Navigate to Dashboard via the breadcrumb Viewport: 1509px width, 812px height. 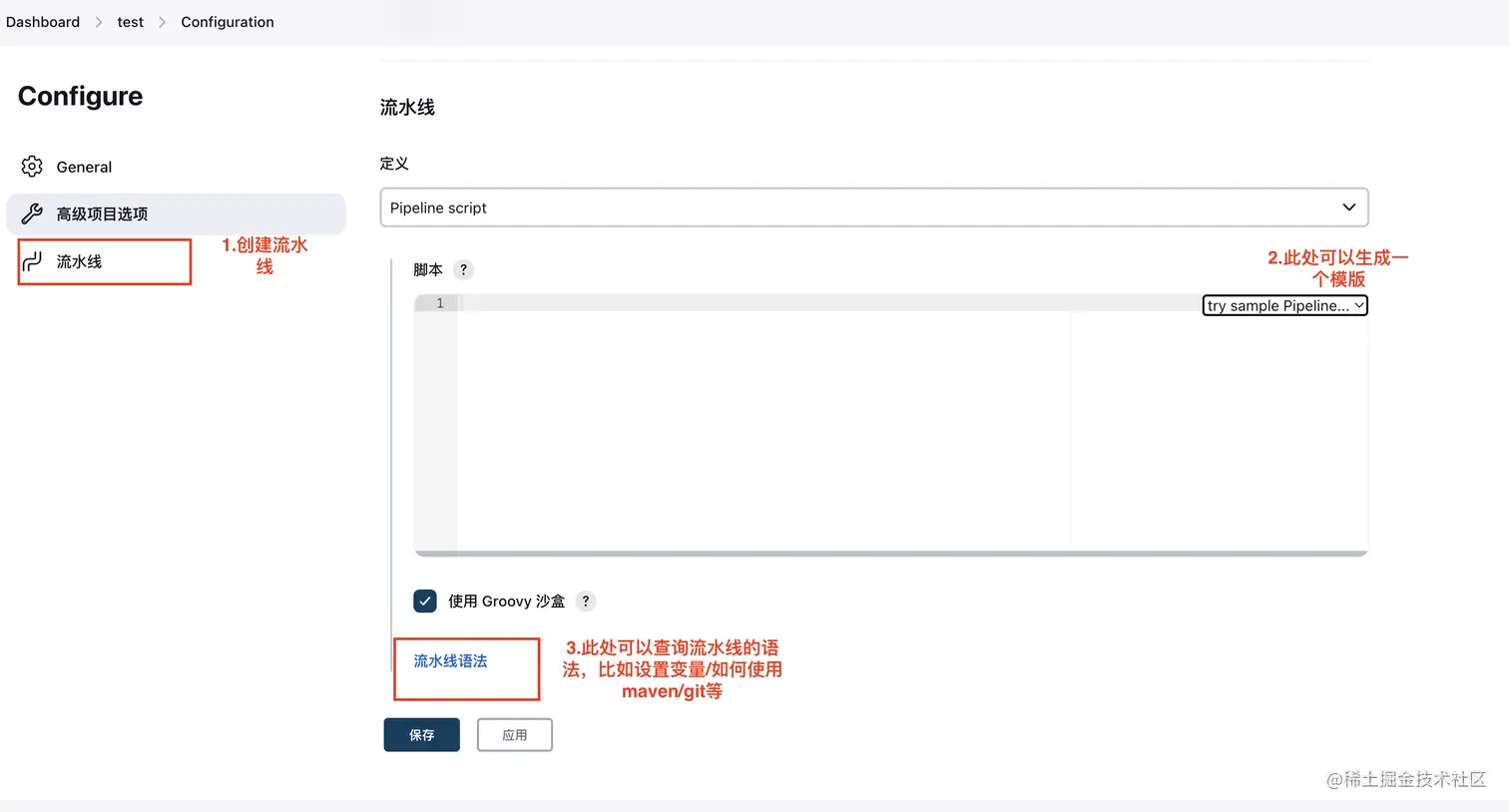point(42,21)
